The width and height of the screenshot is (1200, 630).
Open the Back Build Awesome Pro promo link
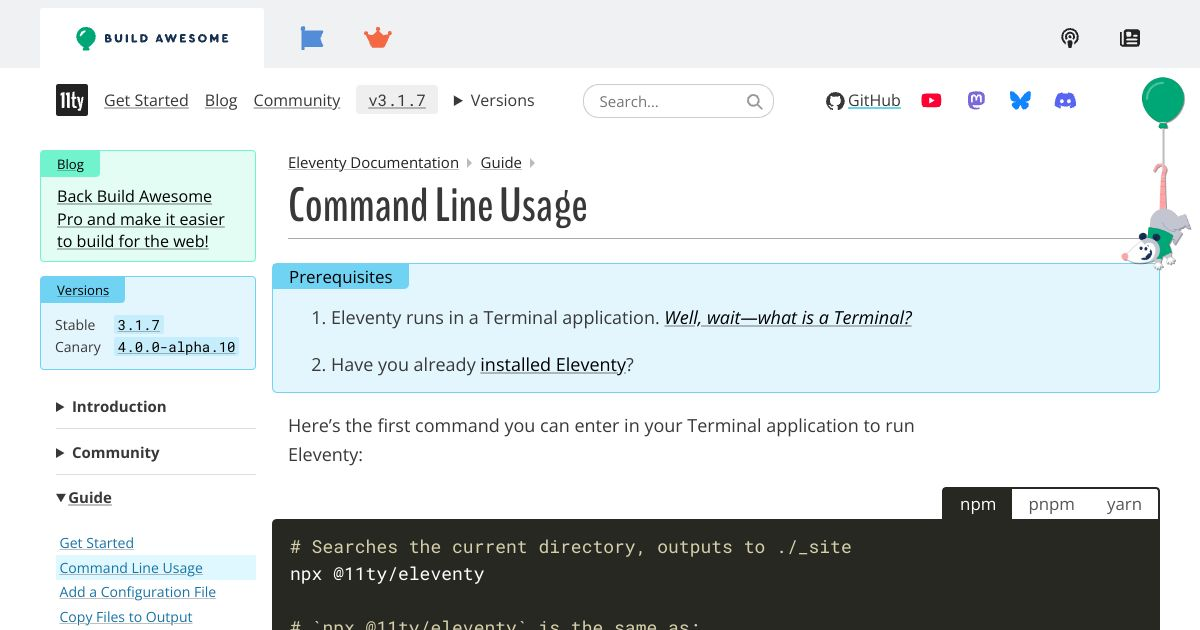coord(141,219)
